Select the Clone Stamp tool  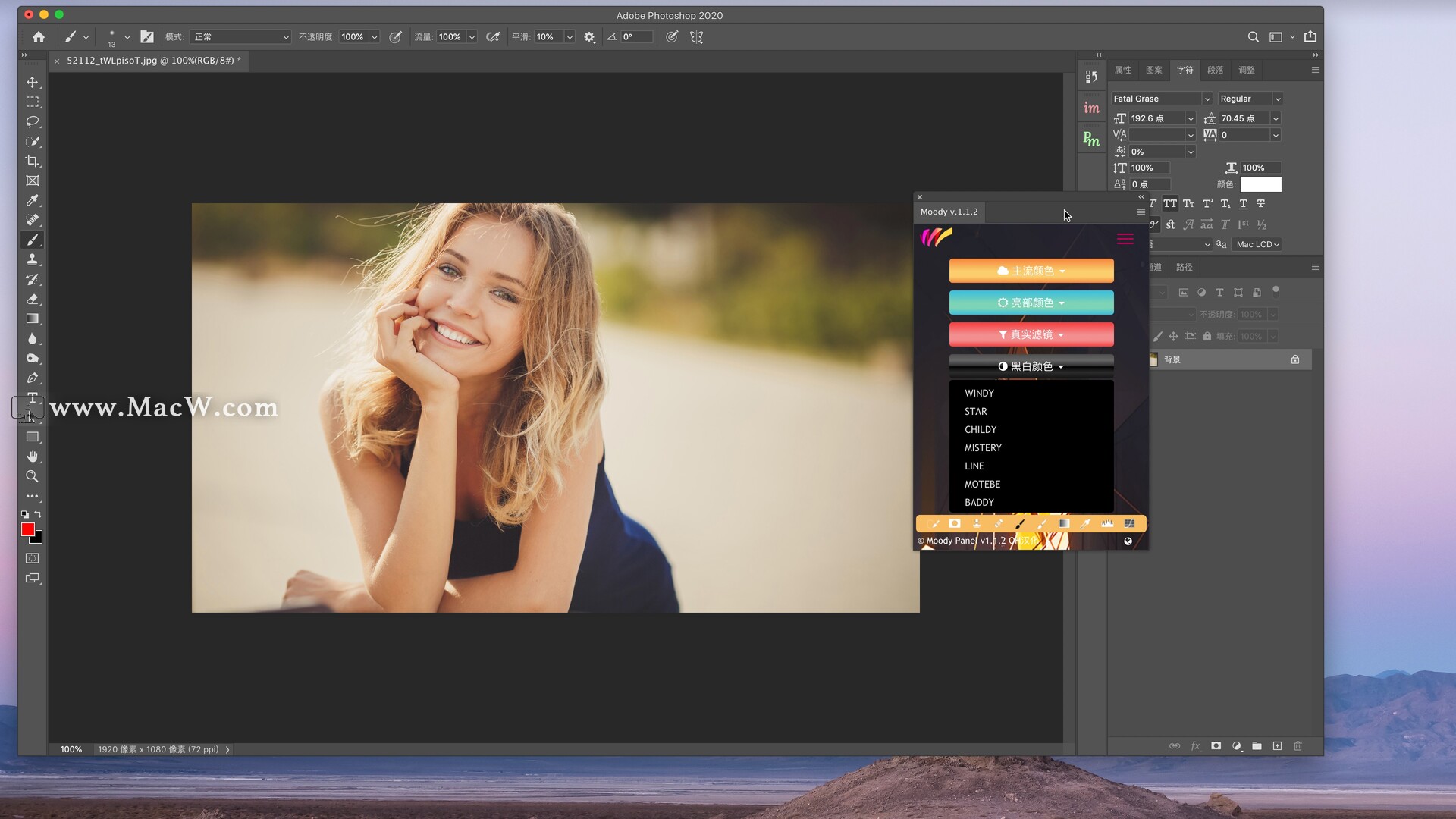32,259
